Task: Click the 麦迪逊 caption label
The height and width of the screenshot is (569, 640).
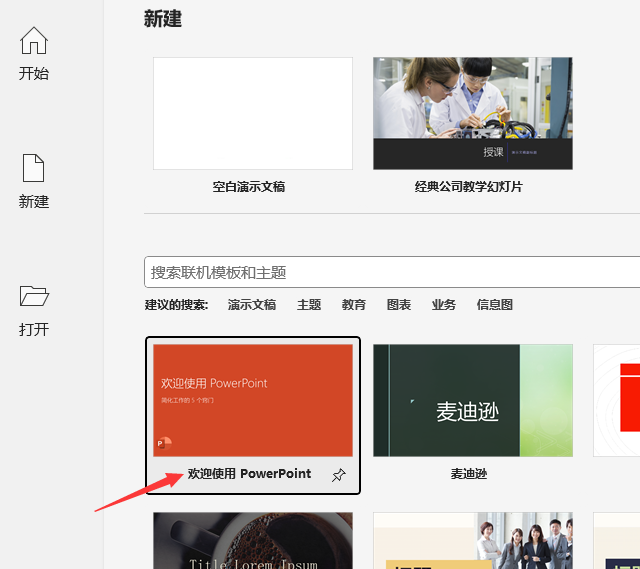Action: pyautogui.click(x=469, y=474)
